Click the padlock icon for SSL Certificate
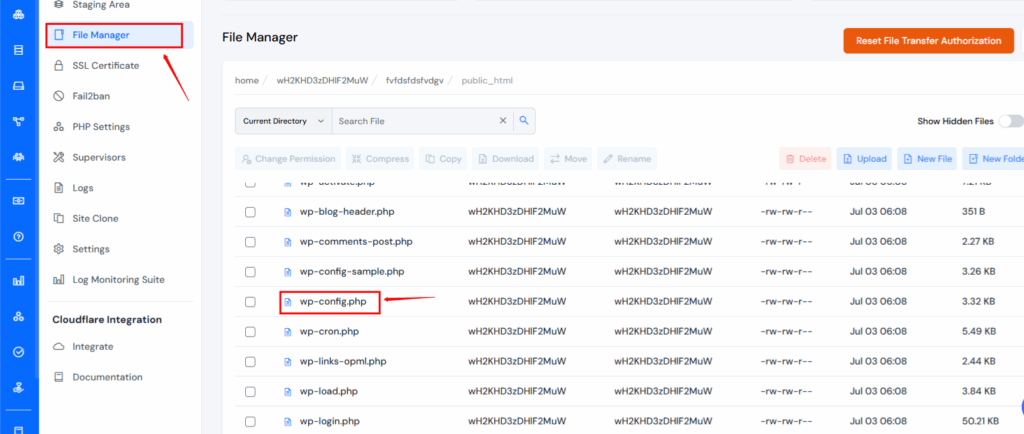The height and width of the screenshot is (434, 1024). point(59,65)
